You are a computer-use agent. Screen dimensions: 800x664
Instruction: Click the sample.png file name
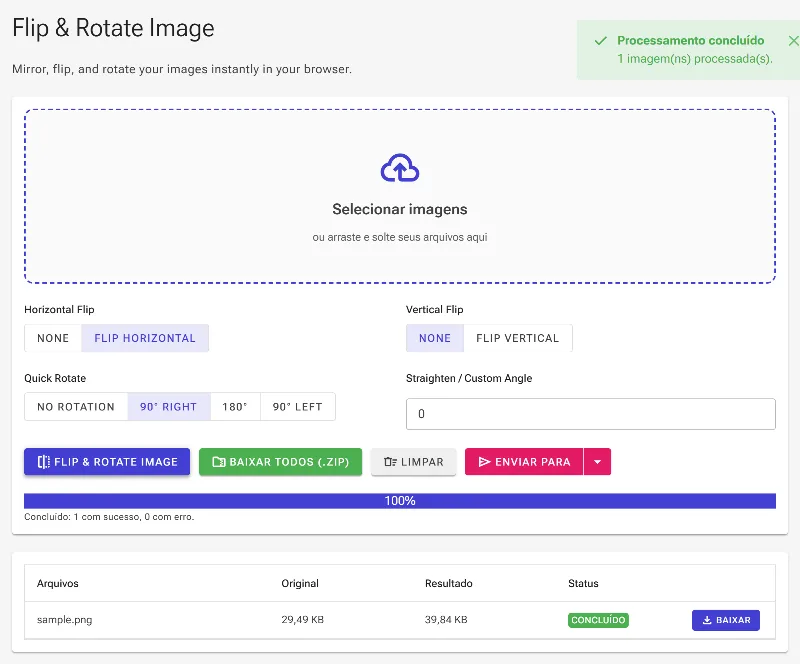(64, 620)
